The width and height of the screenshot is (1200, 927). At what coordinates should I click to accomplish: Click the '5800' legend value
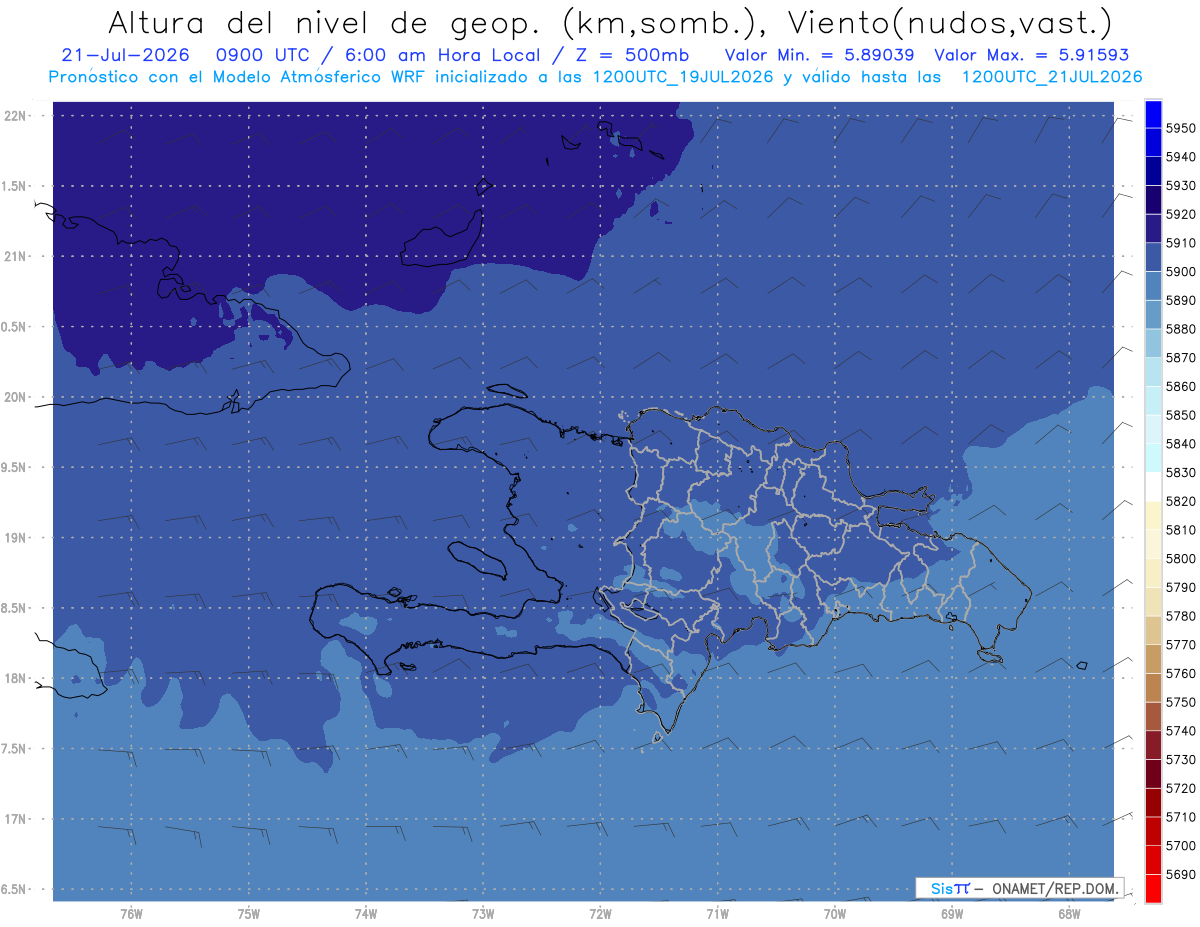pos(1181,558)
